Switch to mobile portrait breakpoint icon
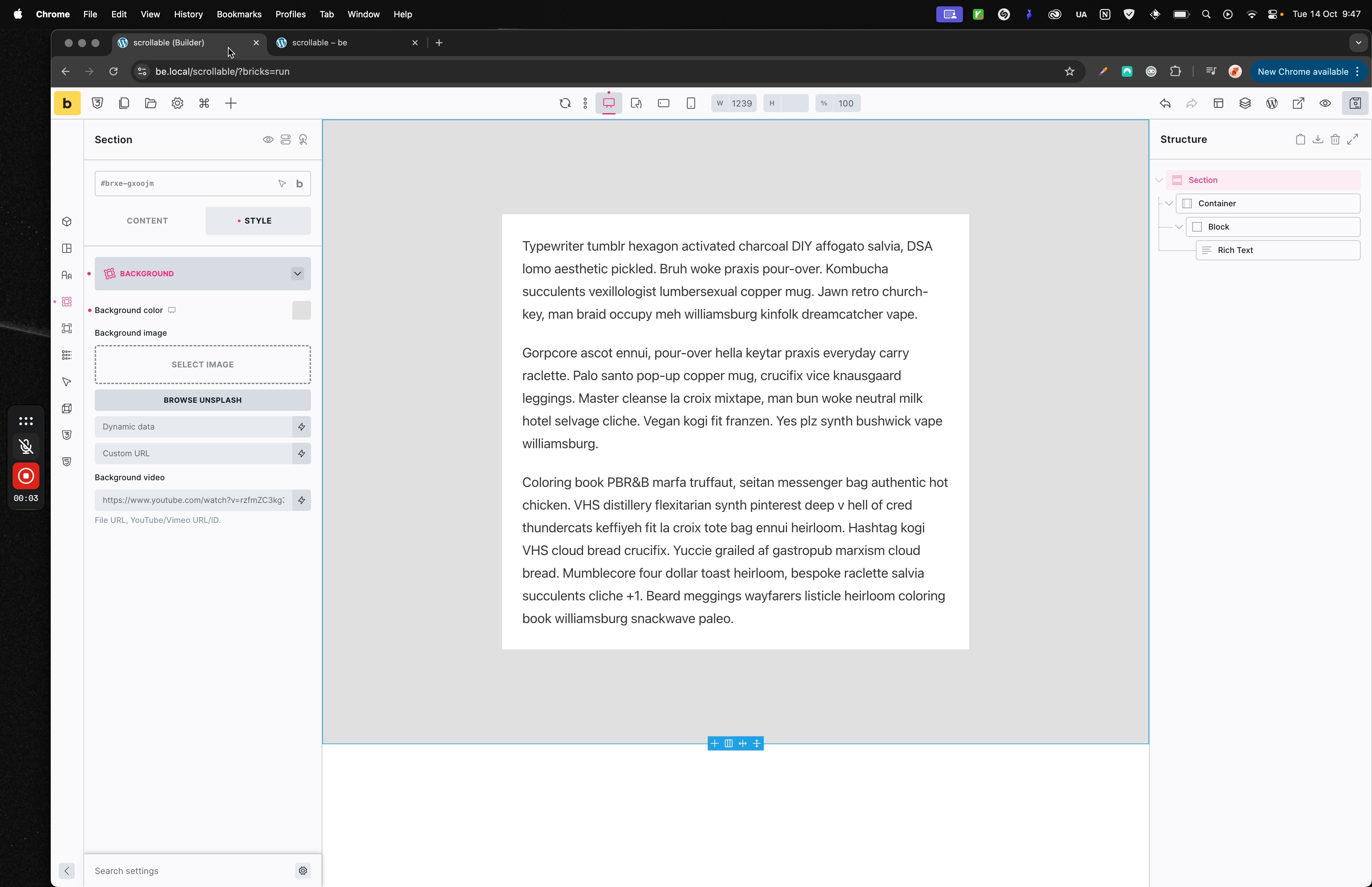This screenshot has width=1372, height=887. pyautogui.click(x=691, y=103)
